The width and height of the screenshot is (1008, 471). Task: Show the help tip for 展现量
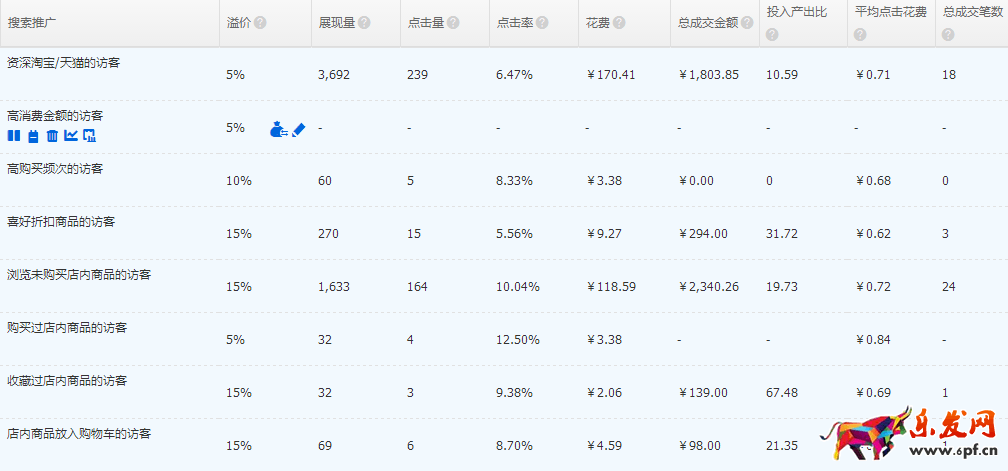[364, 23]
